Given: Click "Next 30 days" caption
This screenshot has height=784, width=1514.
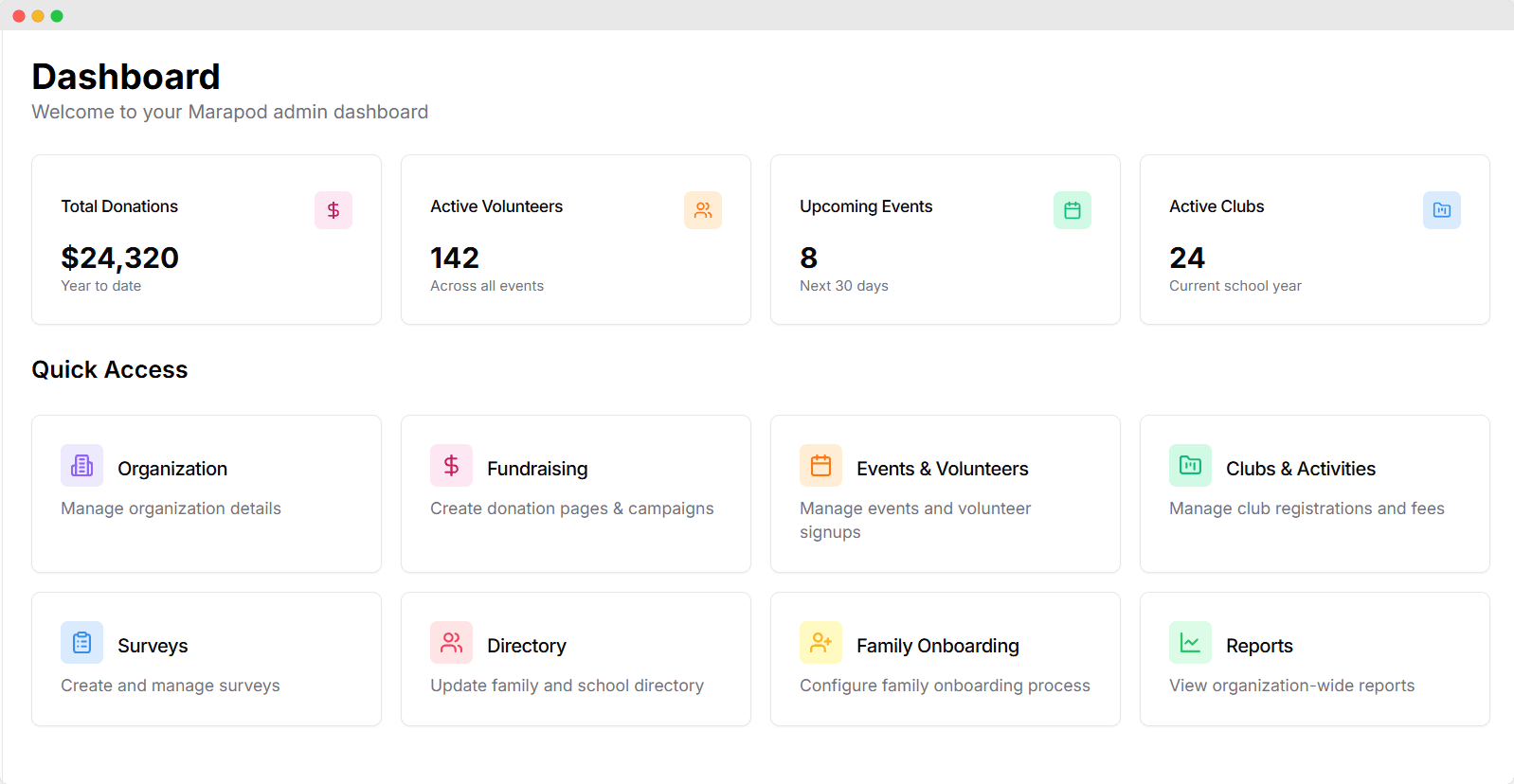Looking at the screenshot, I should 844,286.
